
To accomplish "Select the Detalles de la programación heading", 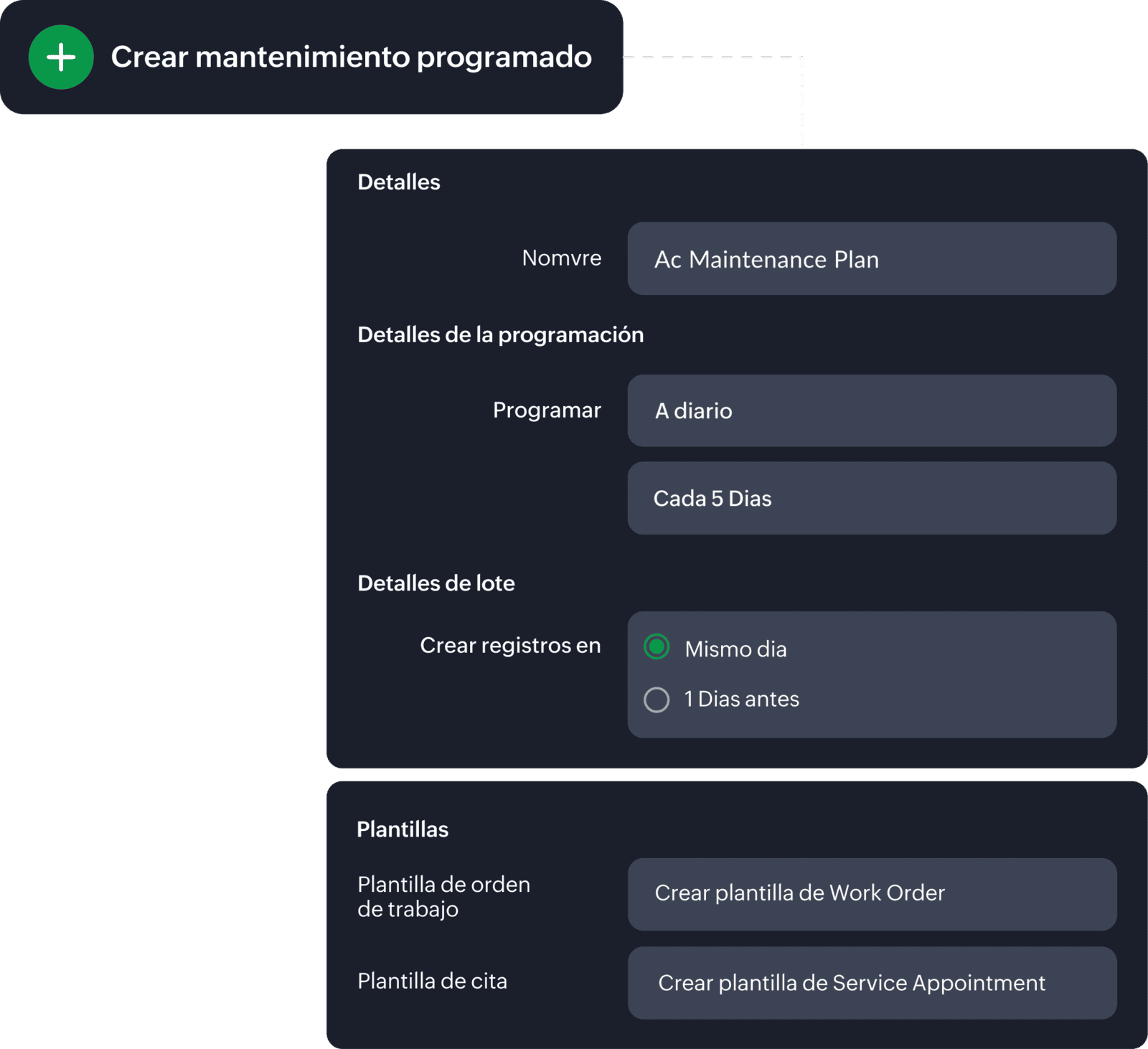I will point(500,335).
